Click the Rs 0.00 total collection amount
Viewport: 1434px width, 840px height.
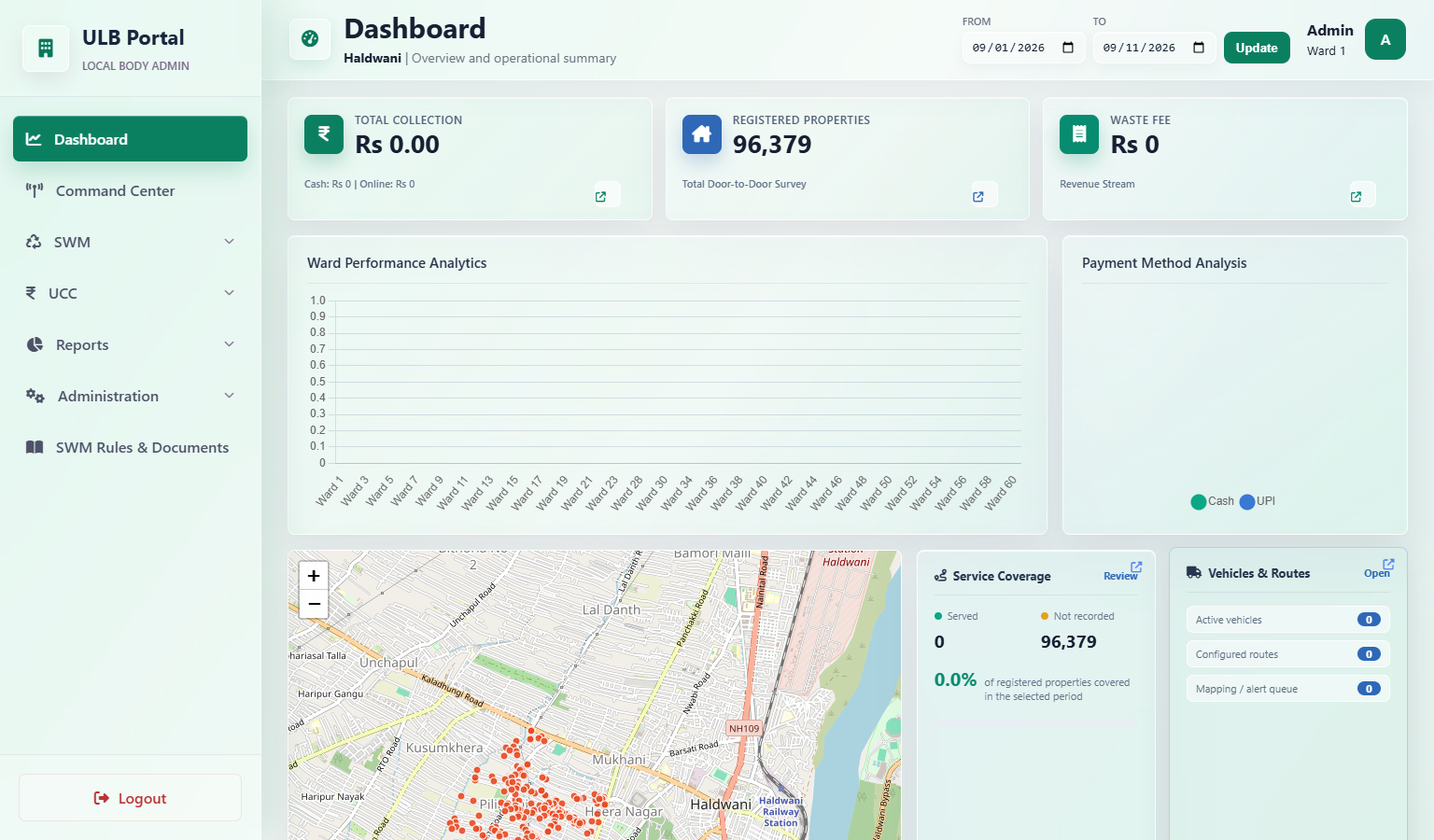[397, 145]
